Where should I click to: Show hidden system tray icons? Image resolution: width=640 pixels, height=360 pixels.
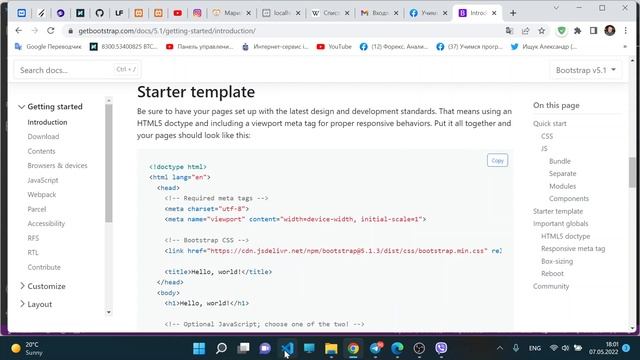[500, 348]
